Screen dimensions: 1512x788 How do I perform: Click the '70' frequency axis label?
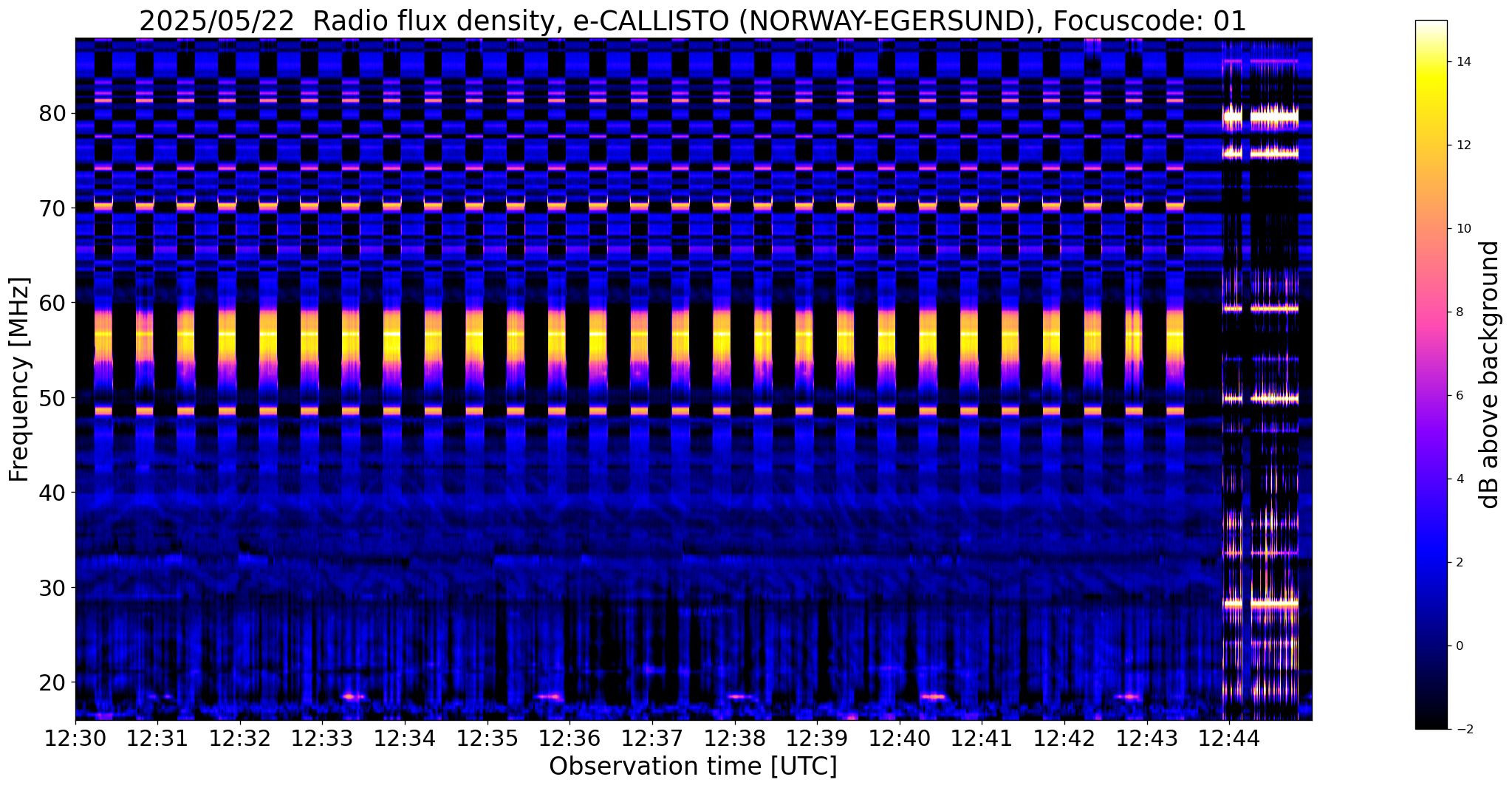[x=53, y=208]
